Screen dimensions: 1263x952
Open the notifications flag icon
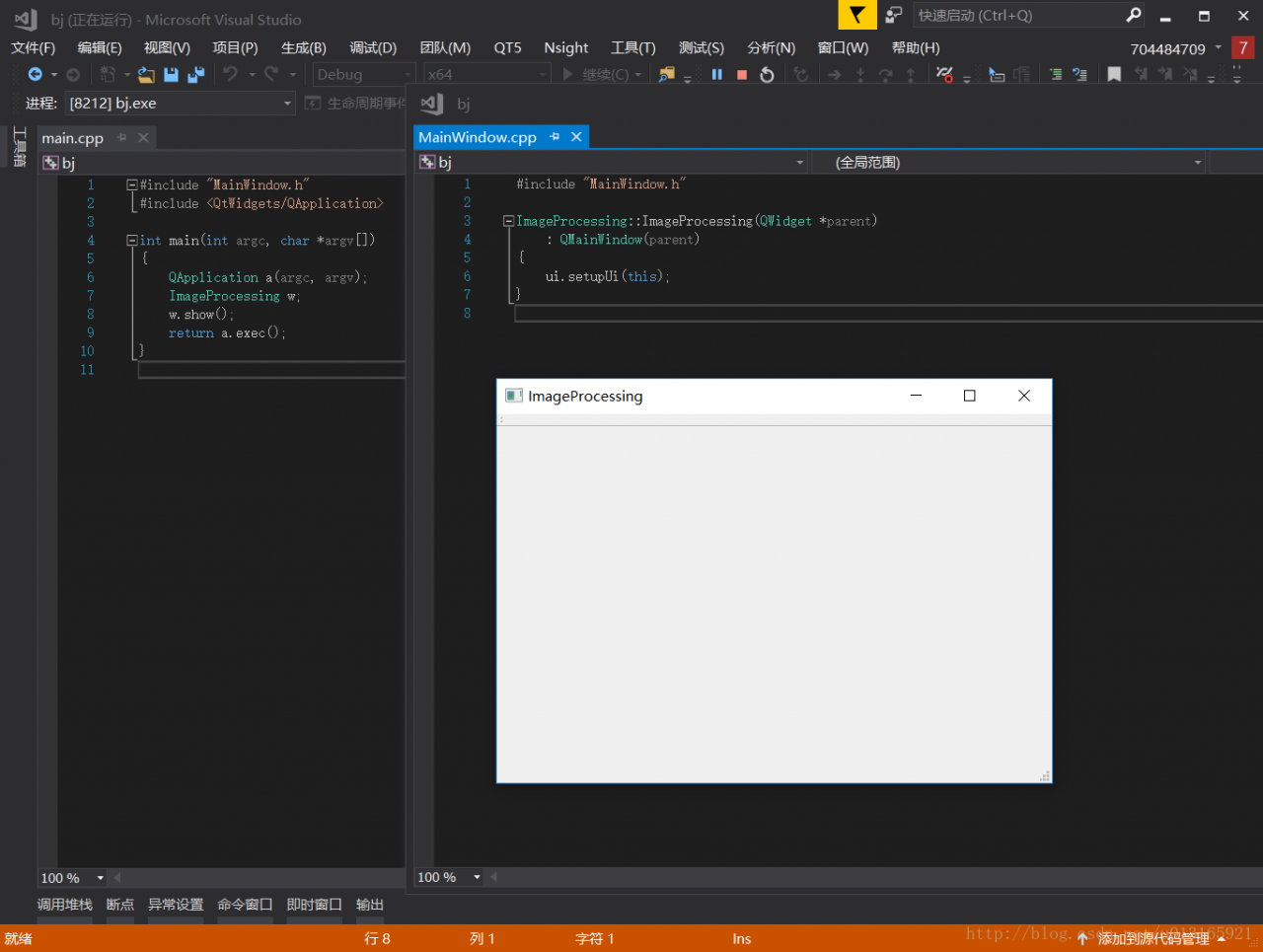[856, 15]
